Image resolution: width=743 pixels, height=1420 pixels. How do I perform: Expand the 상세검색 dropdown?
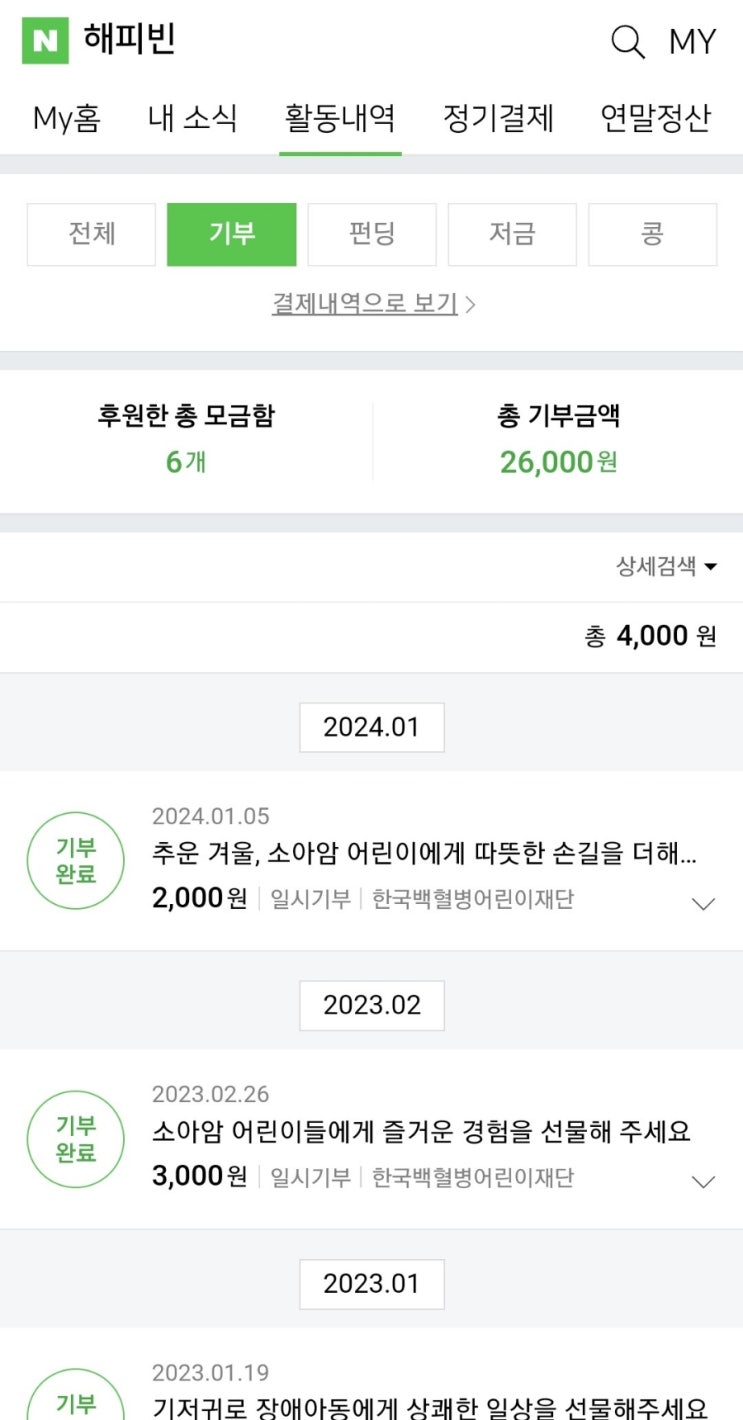(x=666, y=567)
